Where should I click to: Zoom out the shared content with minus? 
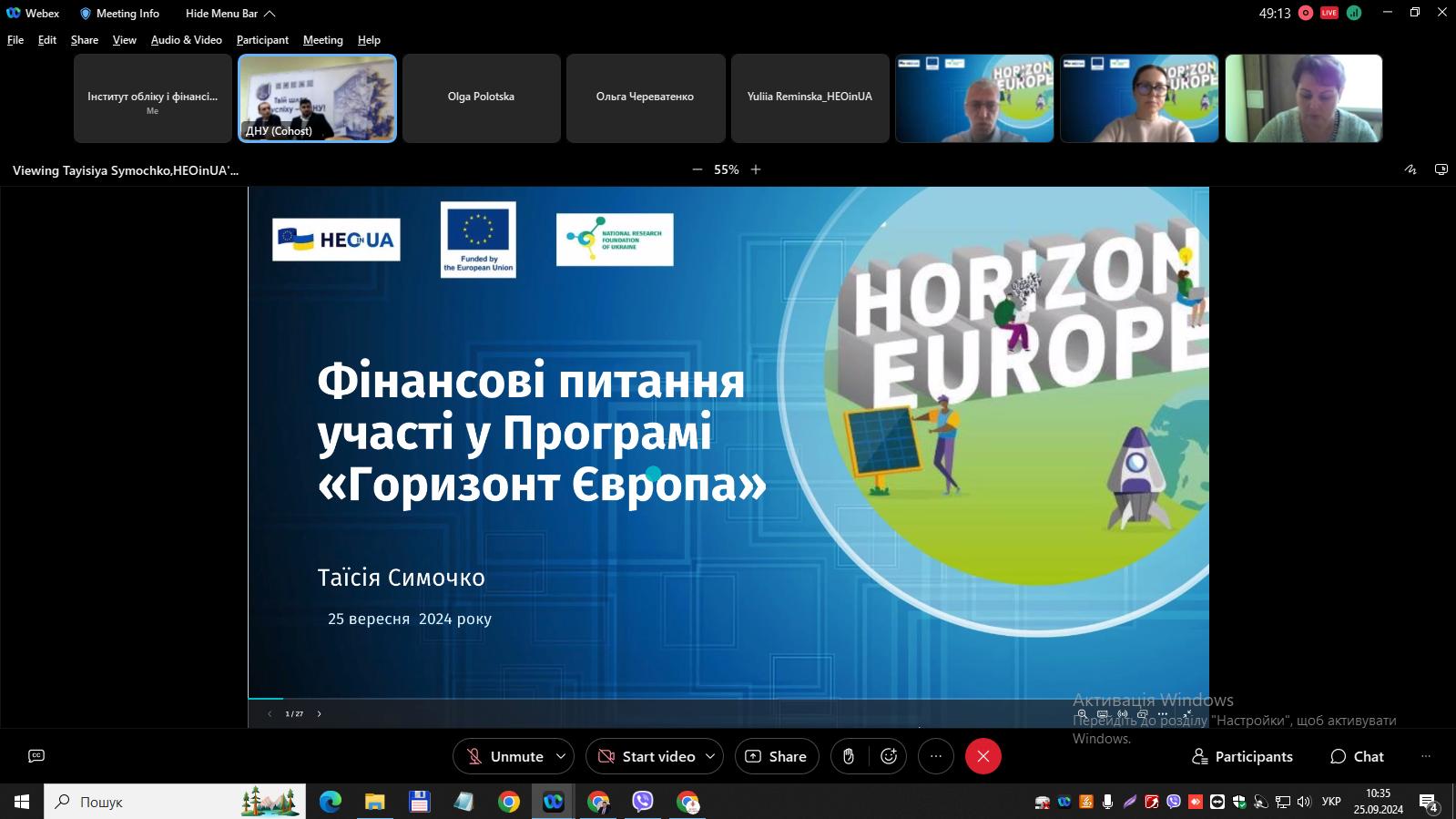697,169
